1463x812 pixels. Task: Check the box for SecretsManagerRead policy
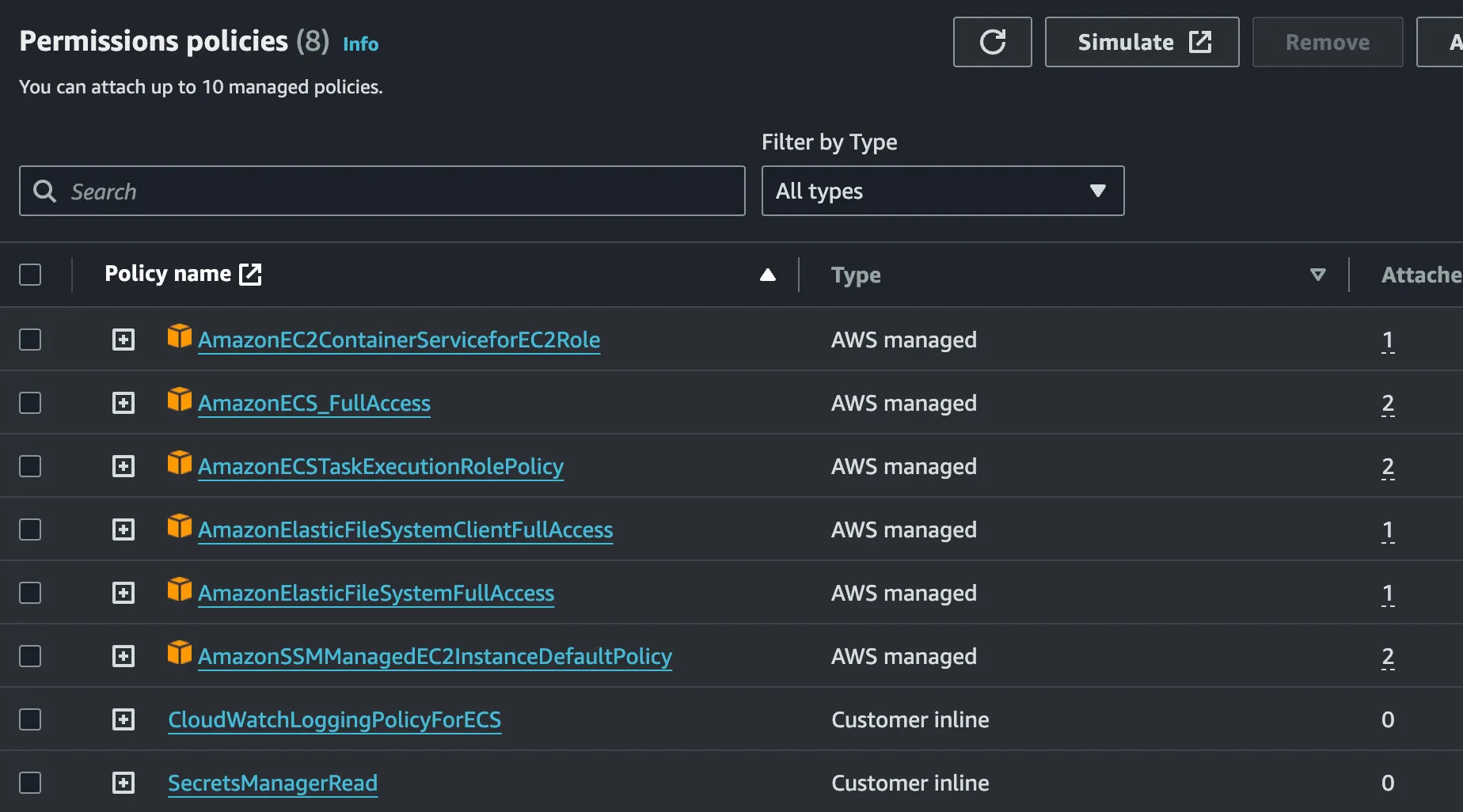click(30, 783)
